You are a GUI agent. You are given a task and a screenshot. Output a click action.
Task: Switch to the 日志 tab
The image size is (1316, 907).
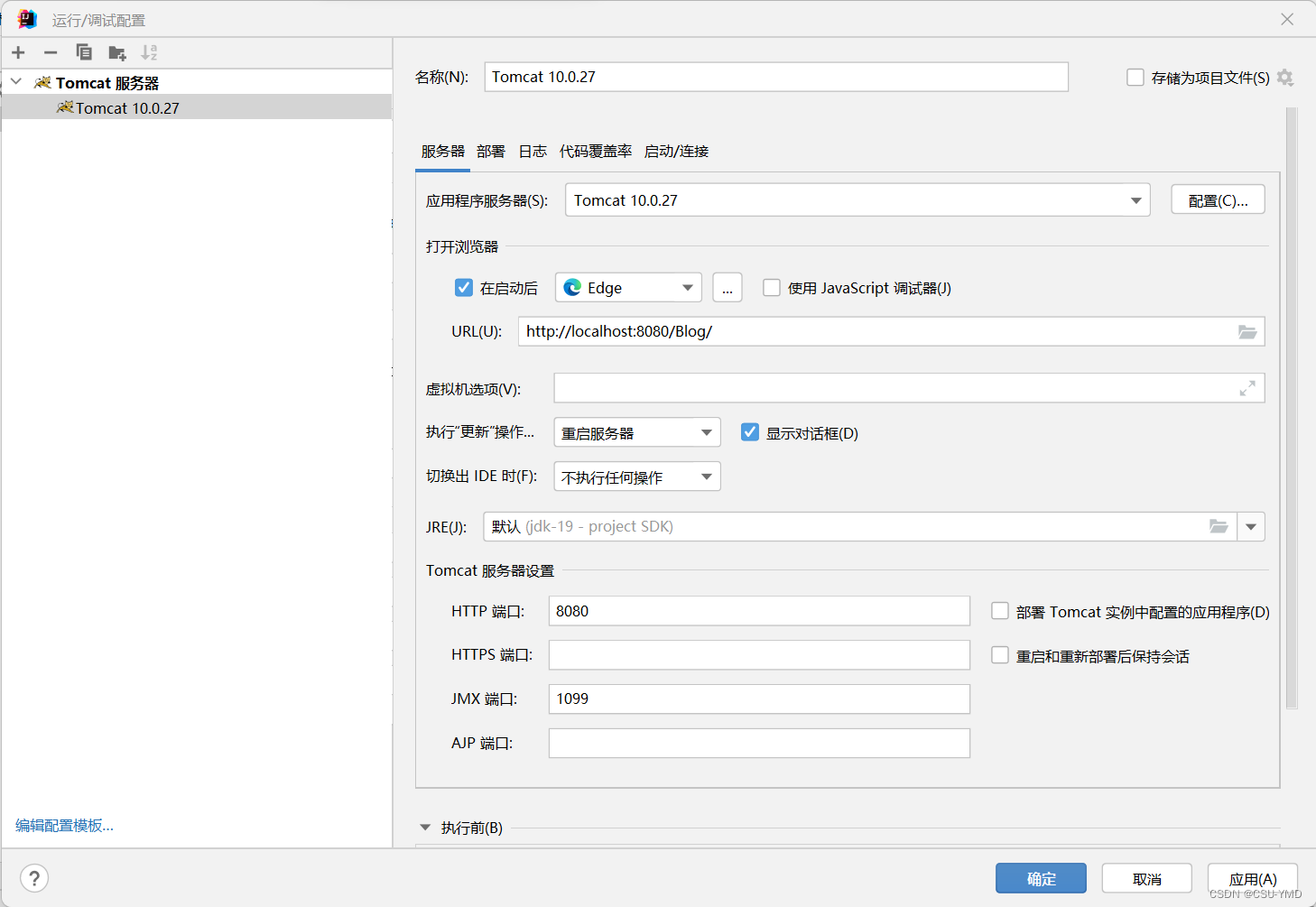click(533, 152)
